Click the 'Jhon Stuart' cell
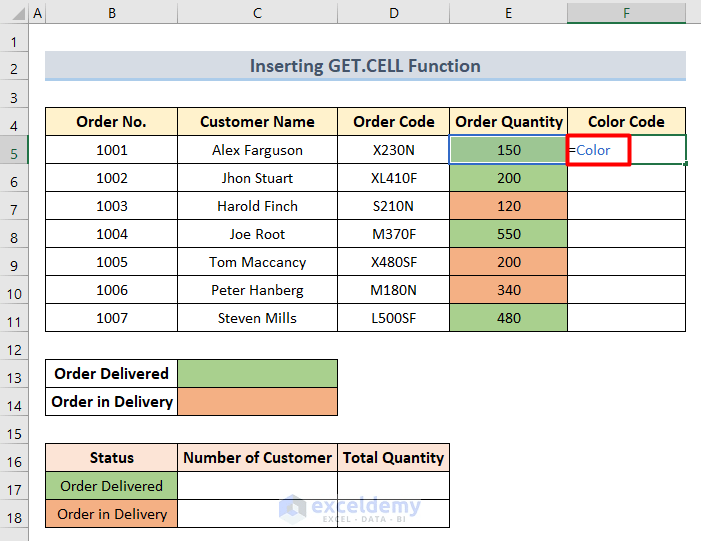This screenshot has height=541, width=701. pos(257,178)
